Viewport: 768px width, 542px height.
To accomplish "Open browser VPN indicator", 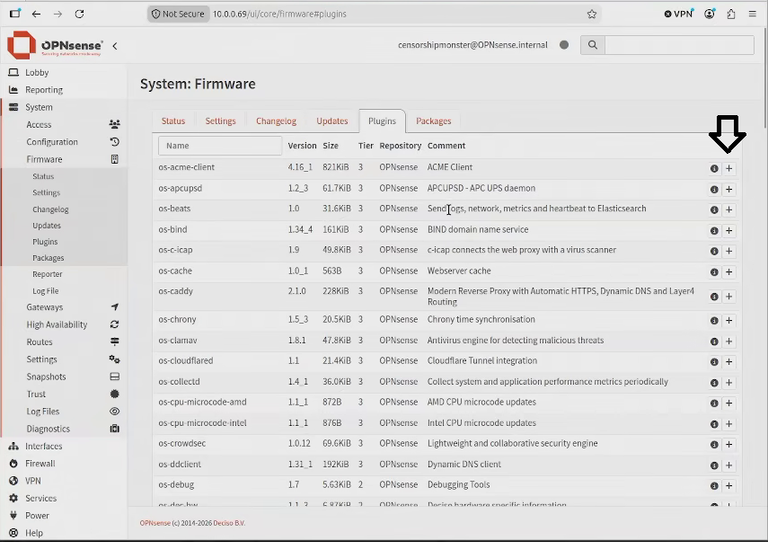I will coord(679,14).
